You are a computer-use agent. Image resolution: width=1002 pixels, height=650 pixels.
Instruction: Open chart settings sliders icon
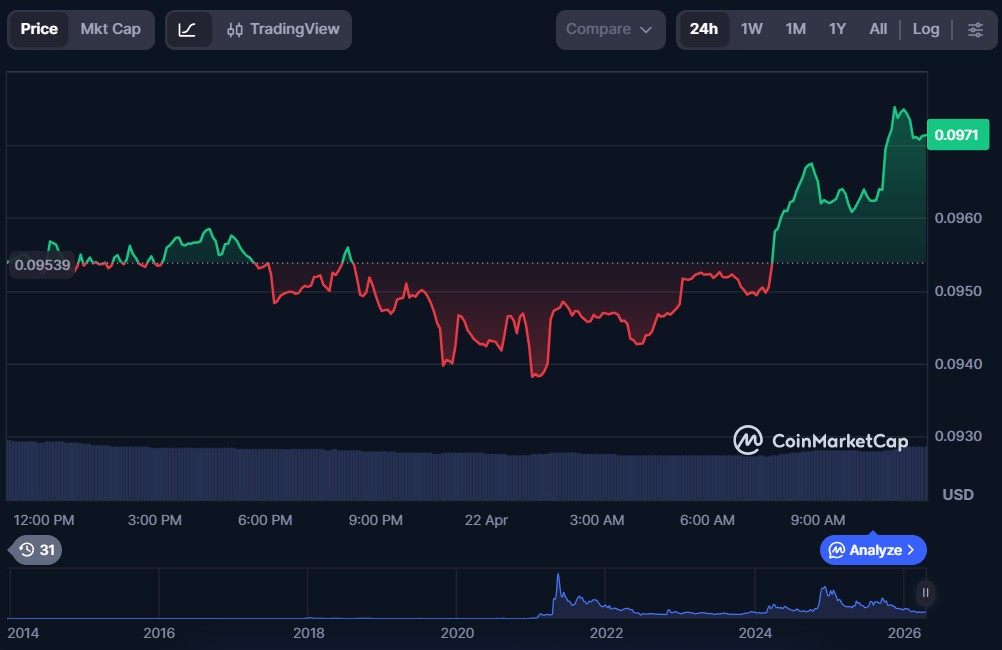pyautogui.click(x=975, y=29)
